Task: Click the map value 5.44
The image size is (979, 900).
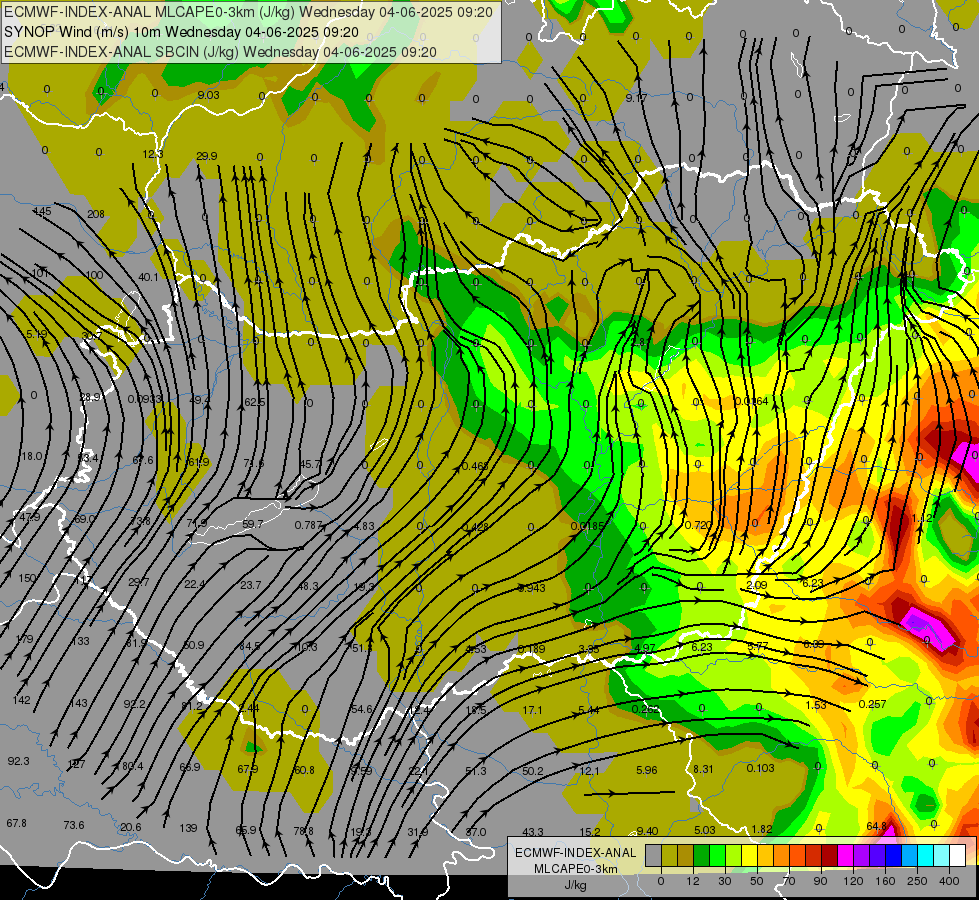Action: point(589,710)
